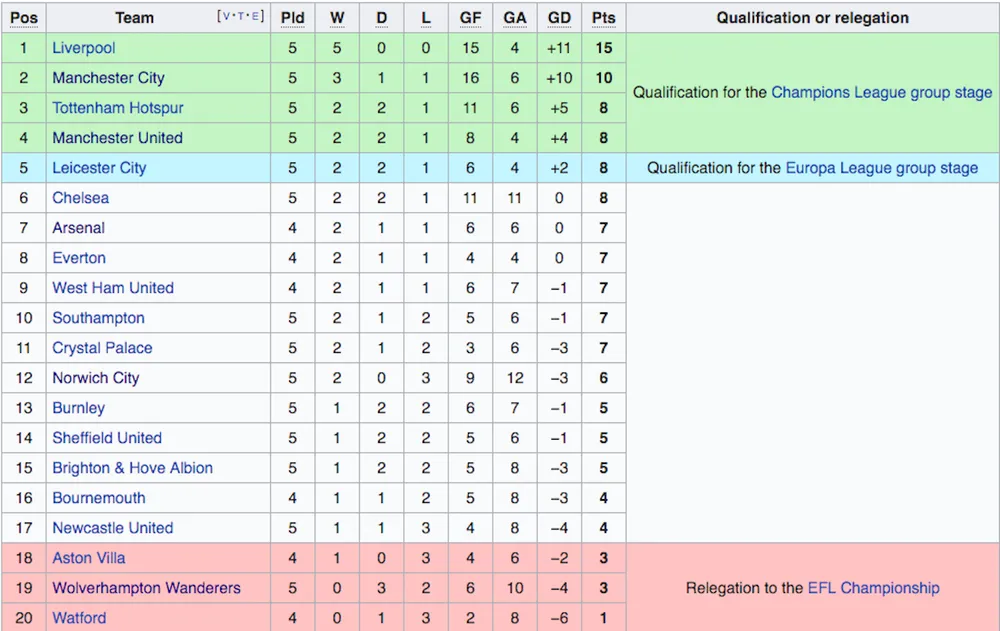Click the Champions League group stage link

coord(881,93)
